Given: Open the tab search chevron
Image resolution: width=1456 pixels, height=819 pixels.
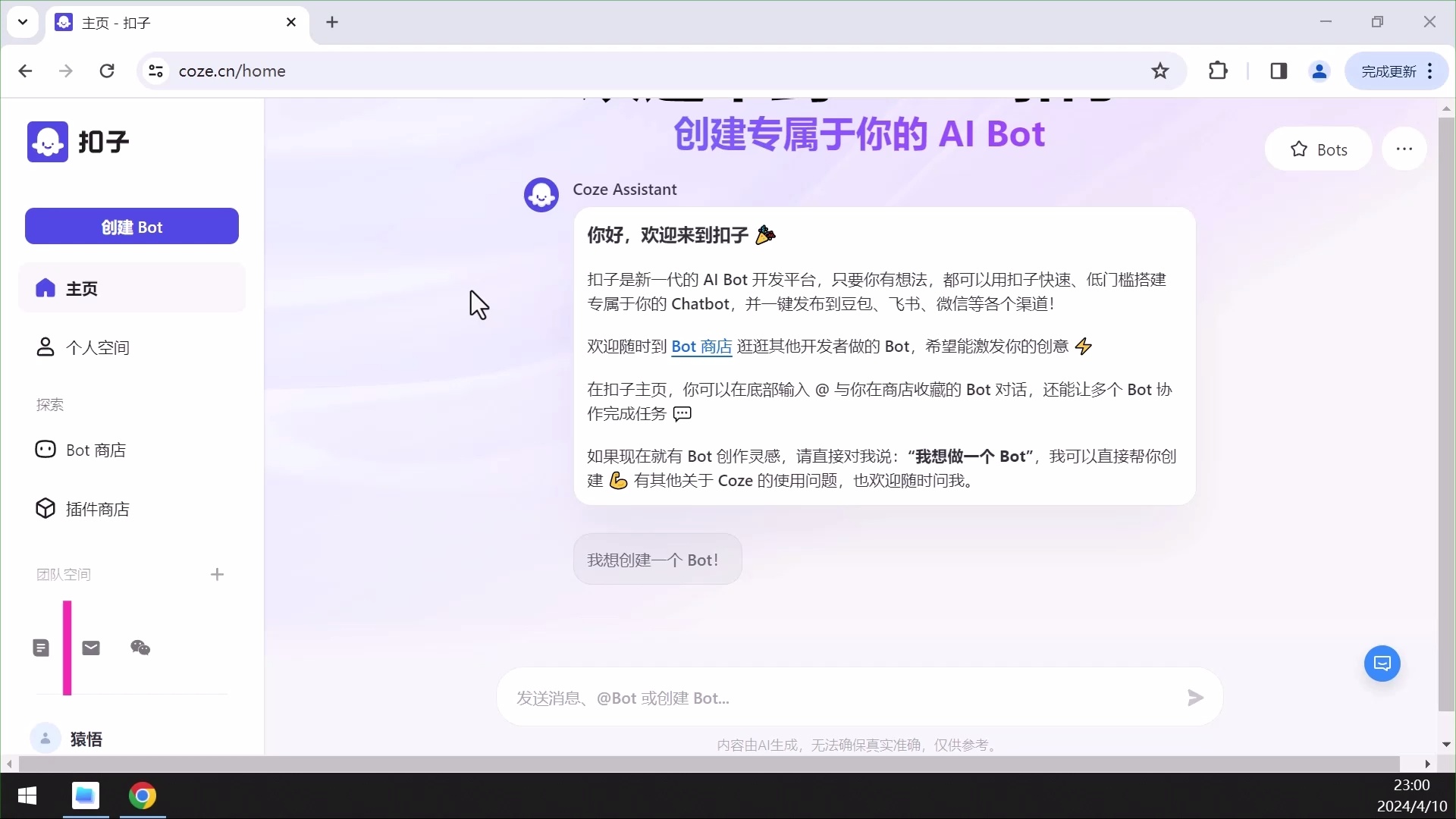Looking at the screenshot, I should (x=23, y=22).
